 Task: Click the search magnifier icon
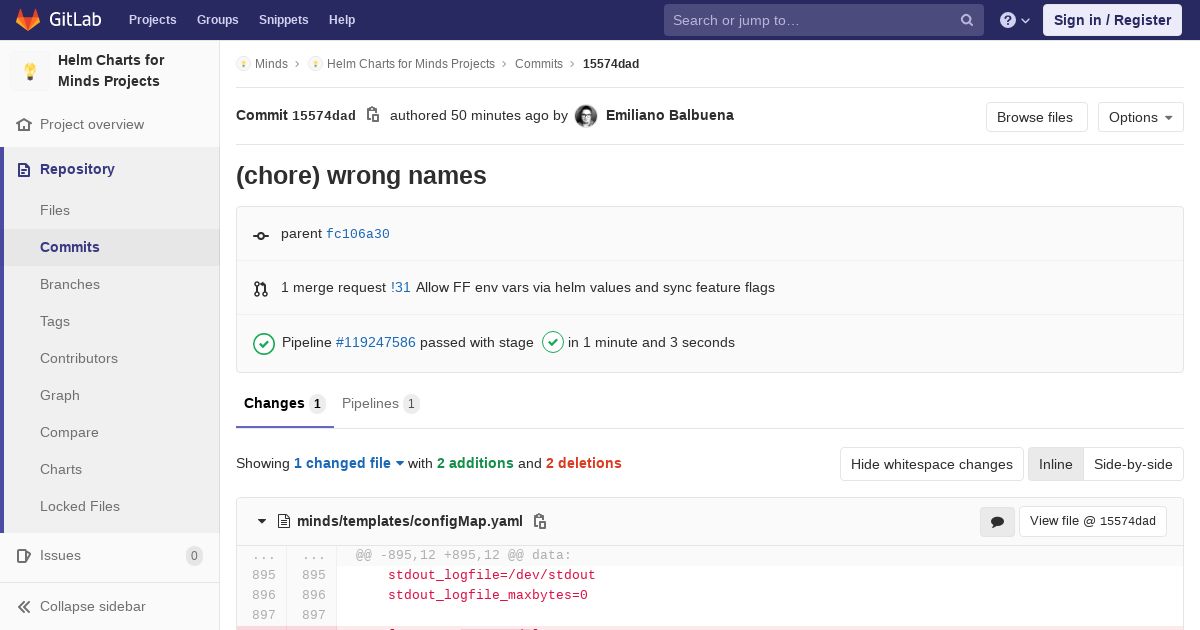click(967, 20)
